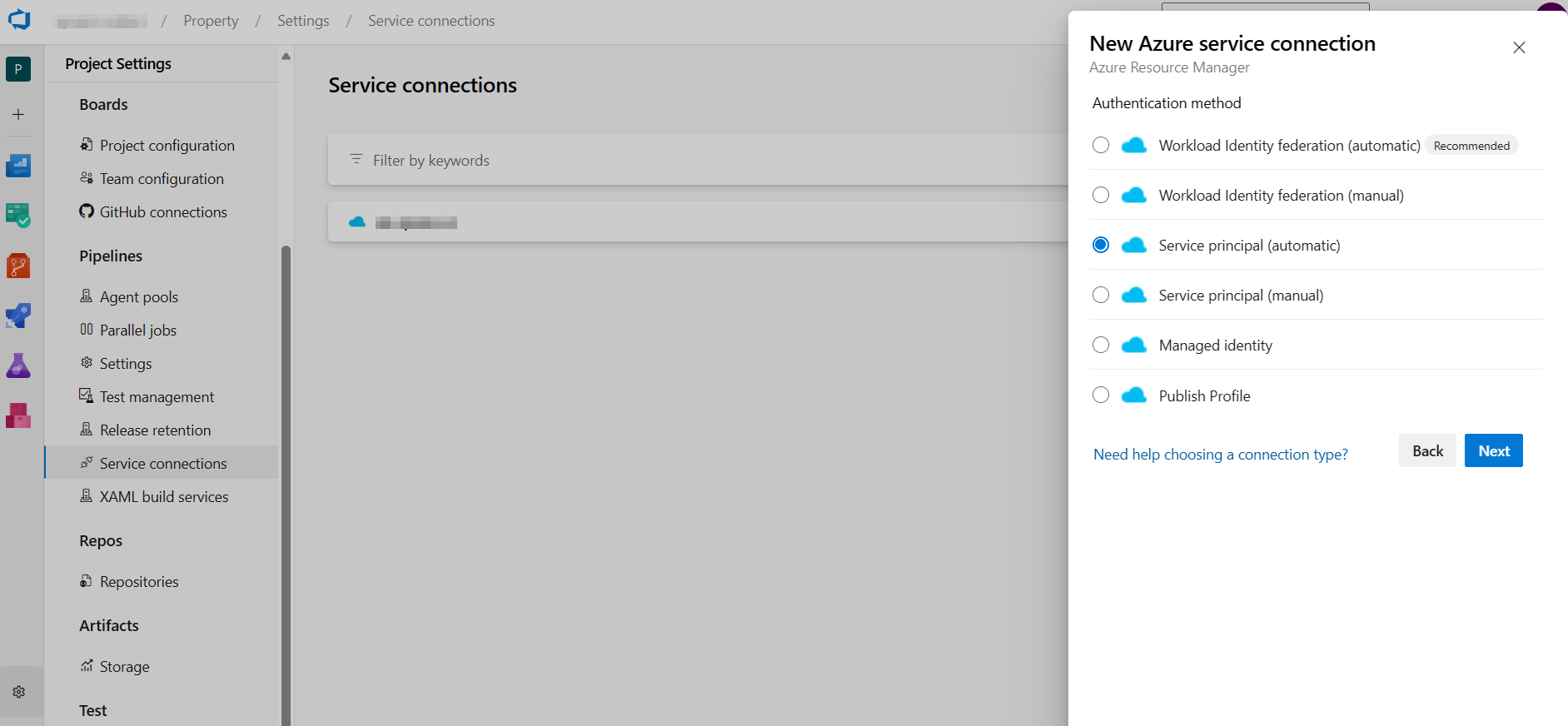Open the project P avatar tile
The image size is (1568, 726).
click(x=18, y=69)
